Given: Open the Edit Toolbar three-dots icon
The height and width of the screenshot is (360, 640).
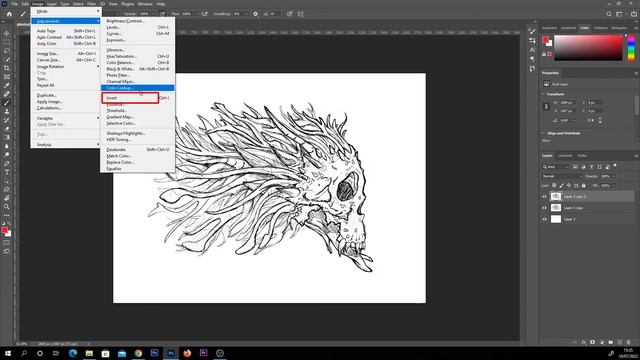Looking at the screenshot, I should pyautogui.click(x=7, y=215).
